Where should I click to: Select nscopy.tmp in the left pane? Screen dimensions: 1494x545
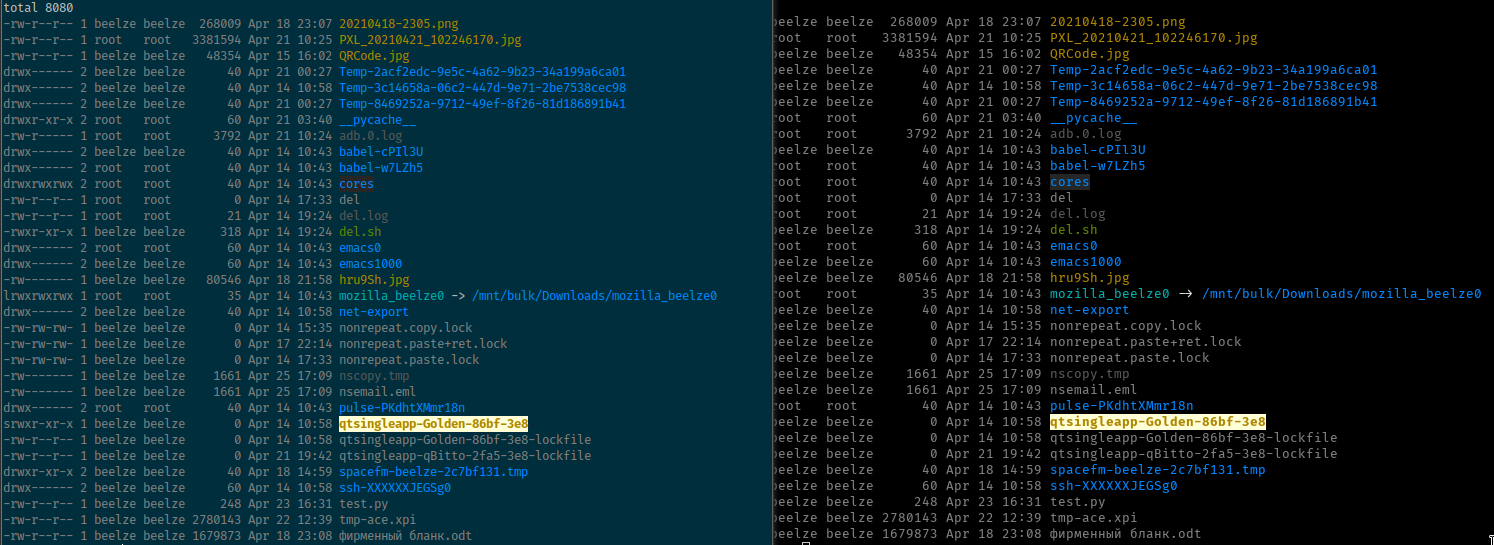tap(375, 375)
